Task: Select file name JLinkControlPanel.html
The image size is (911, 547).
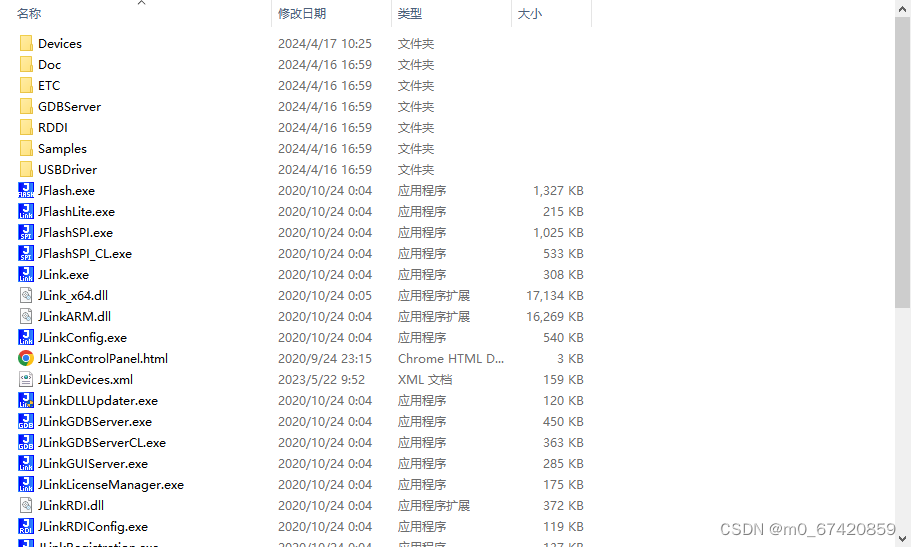Action: 103,359
